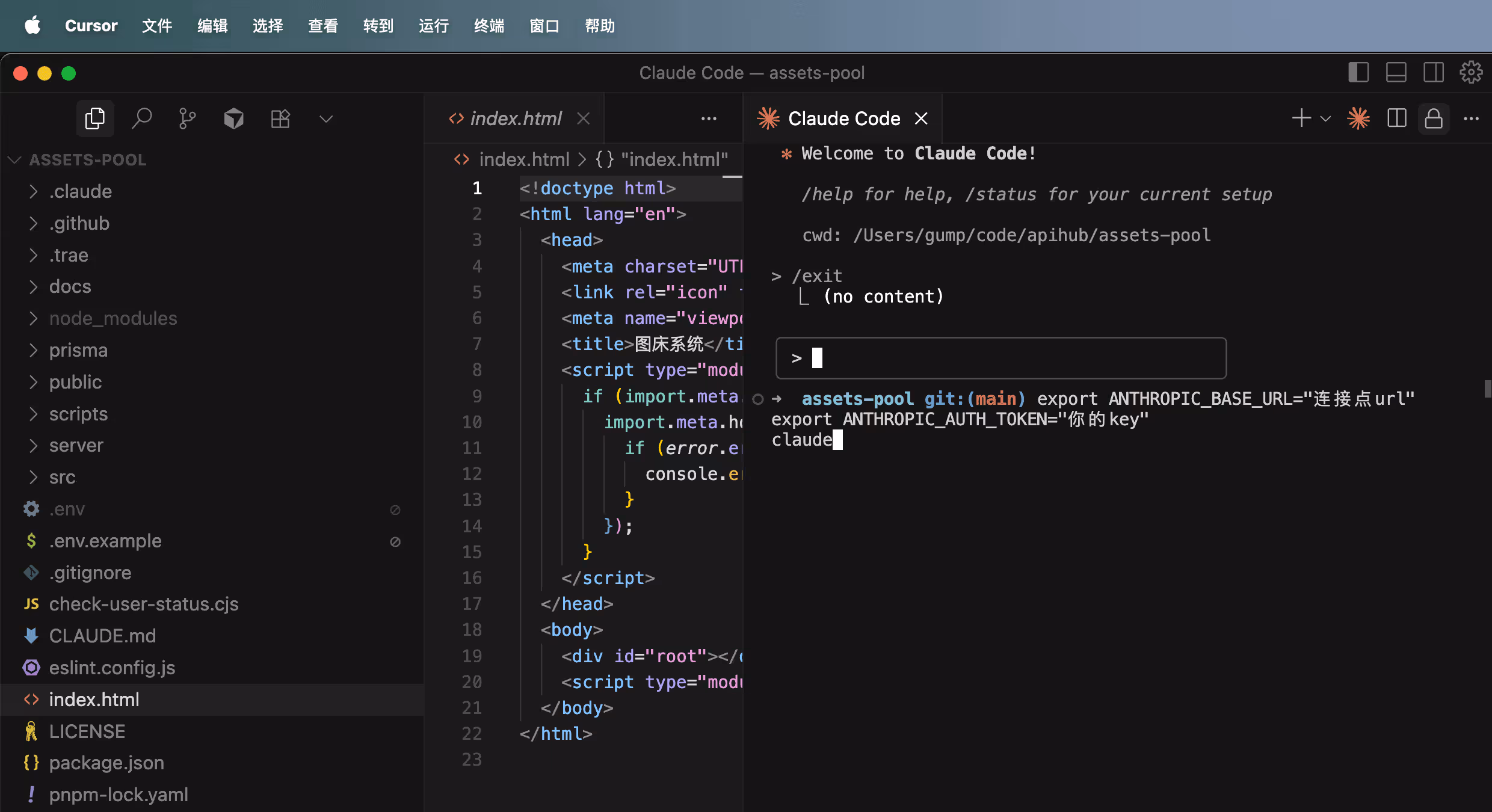Launch Claude Code via orange starburst toolbar icon
The height and width of the screenshot is (812, 1492).
[x=1358, y=118]
